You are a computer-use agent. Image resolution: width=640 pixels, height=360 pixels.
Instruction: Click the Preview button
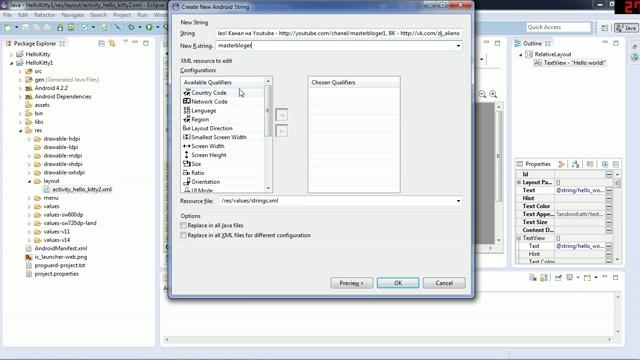pos(351,283)
